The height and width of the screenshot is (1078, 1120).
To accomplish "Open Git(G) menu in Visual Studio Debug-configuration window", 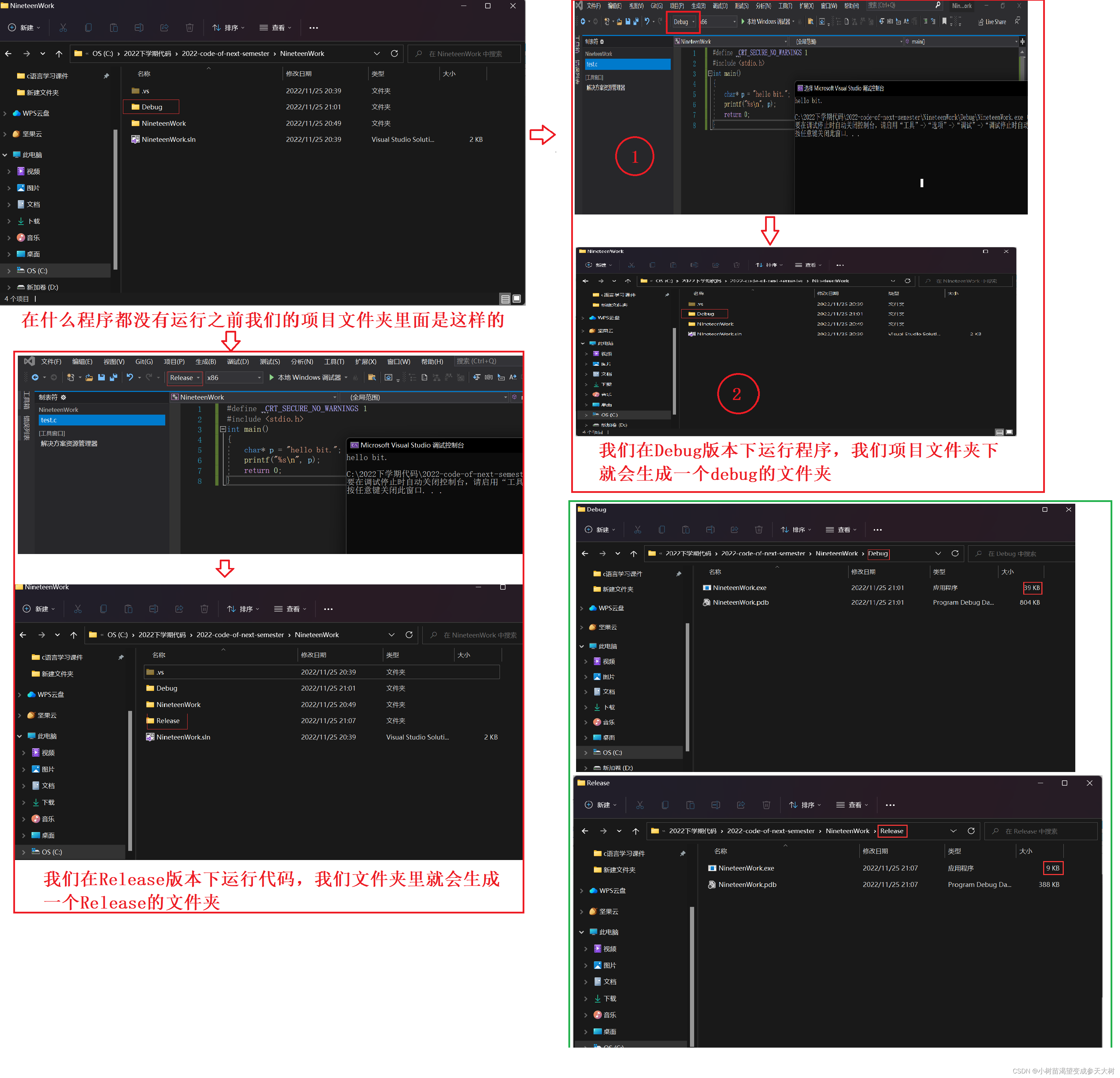I will tap(656, 6).
